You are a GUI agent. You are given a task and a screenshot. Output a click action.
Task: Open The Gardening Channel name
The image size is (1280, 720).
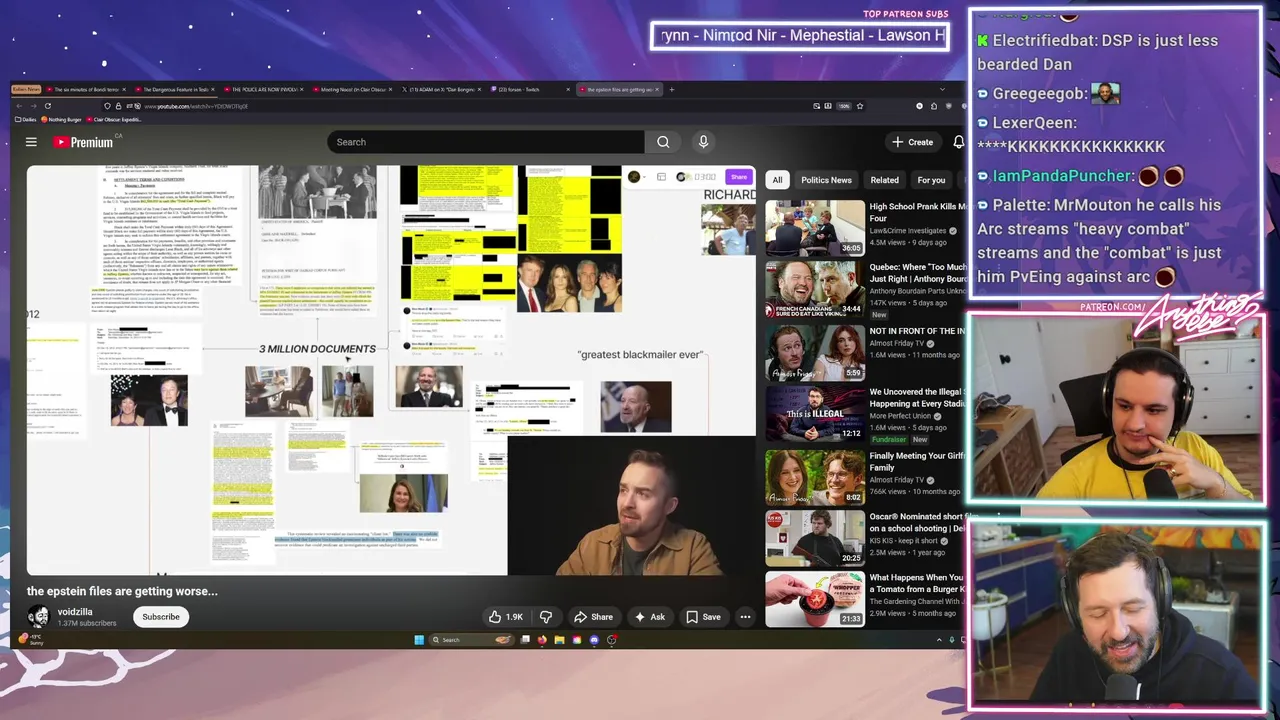coord(915,601)
